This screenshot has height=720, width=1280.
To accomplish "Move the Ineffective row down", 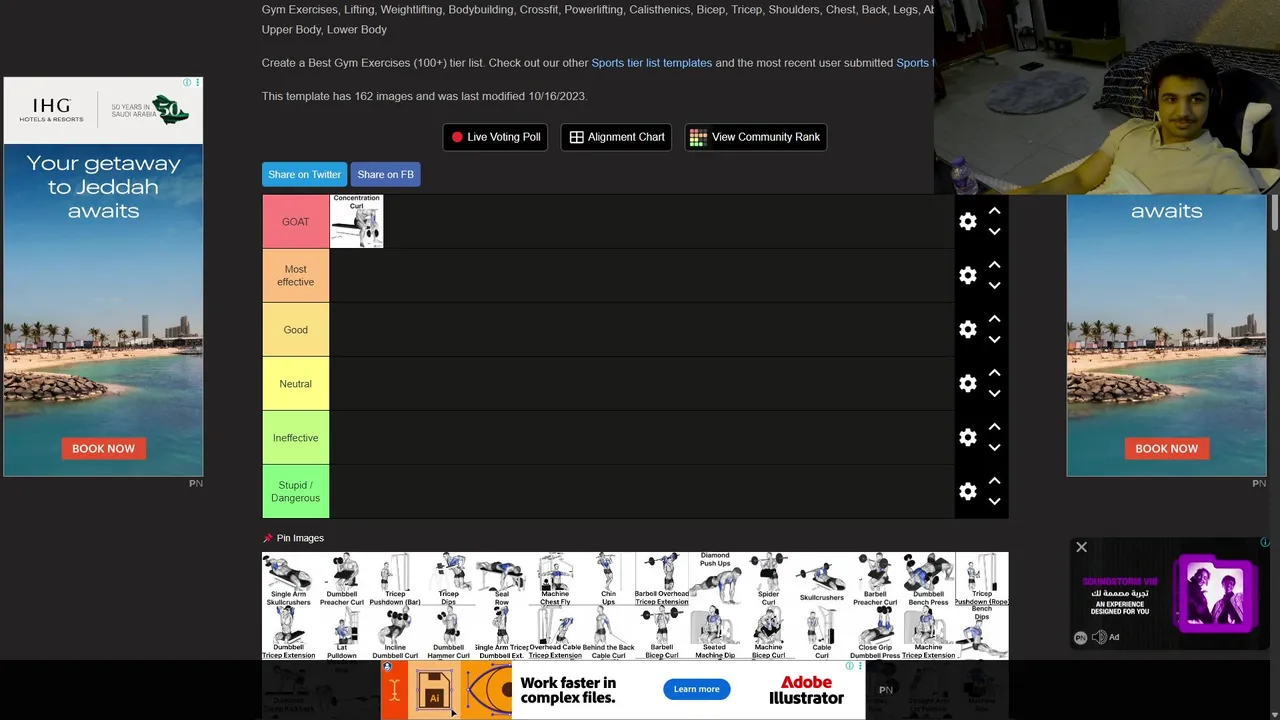I will (994, 448).
